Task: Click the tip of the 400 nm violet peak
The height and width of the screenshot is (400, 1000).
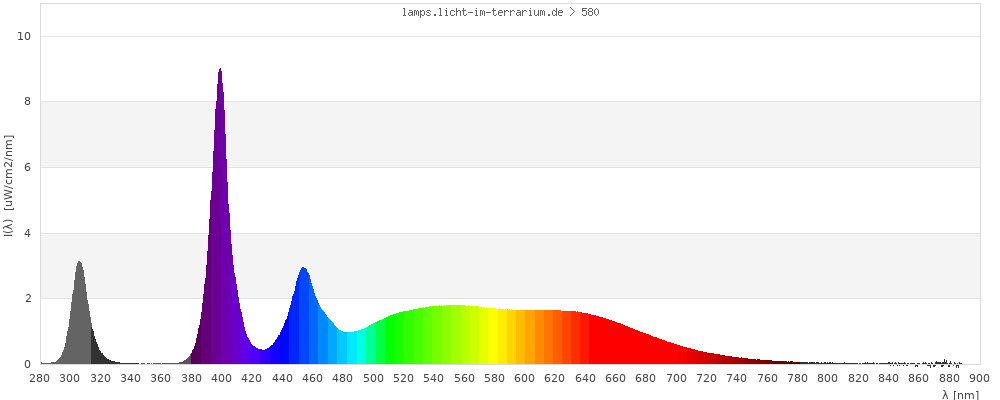Action: click(220, 72)
